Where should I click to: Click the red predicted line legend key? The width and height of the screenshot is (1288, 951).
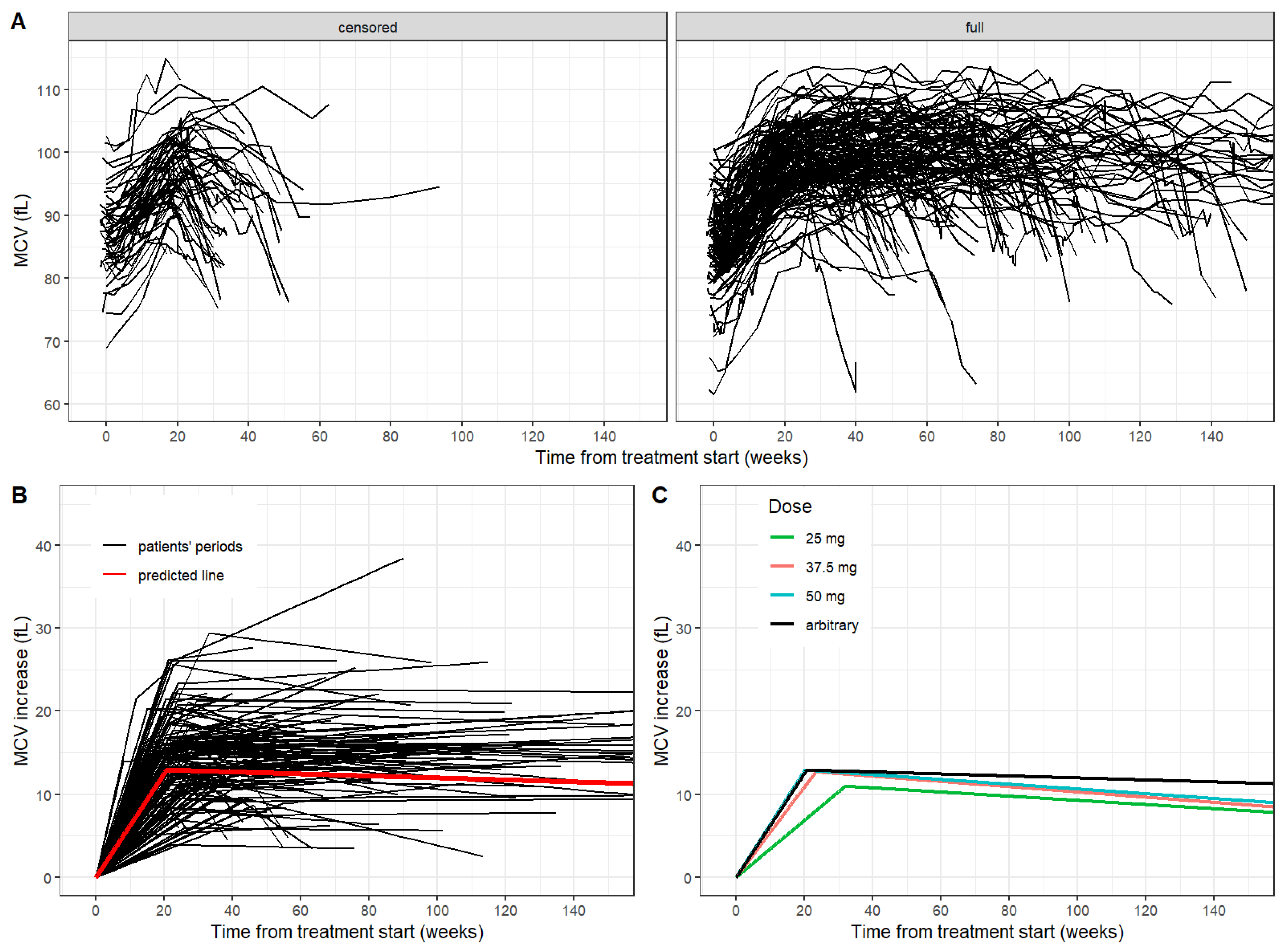(x=115, y=574)
